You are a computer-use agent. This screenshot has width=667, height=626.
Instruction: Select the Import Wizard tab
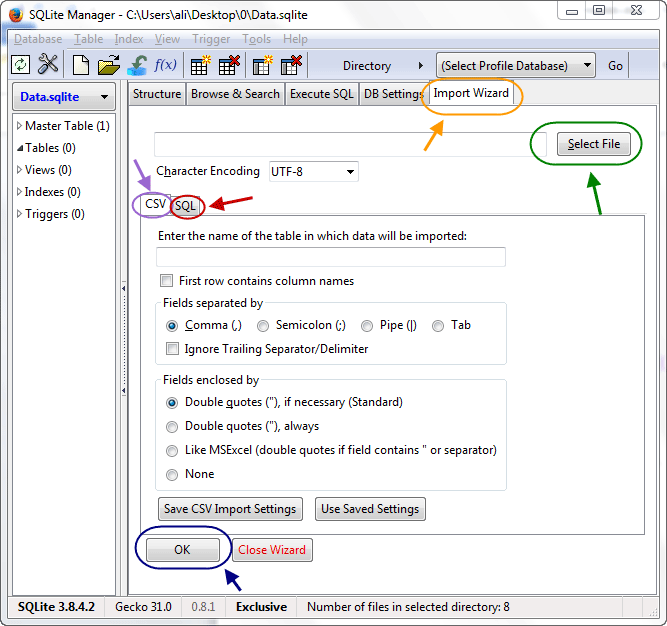tap(471, 93)
